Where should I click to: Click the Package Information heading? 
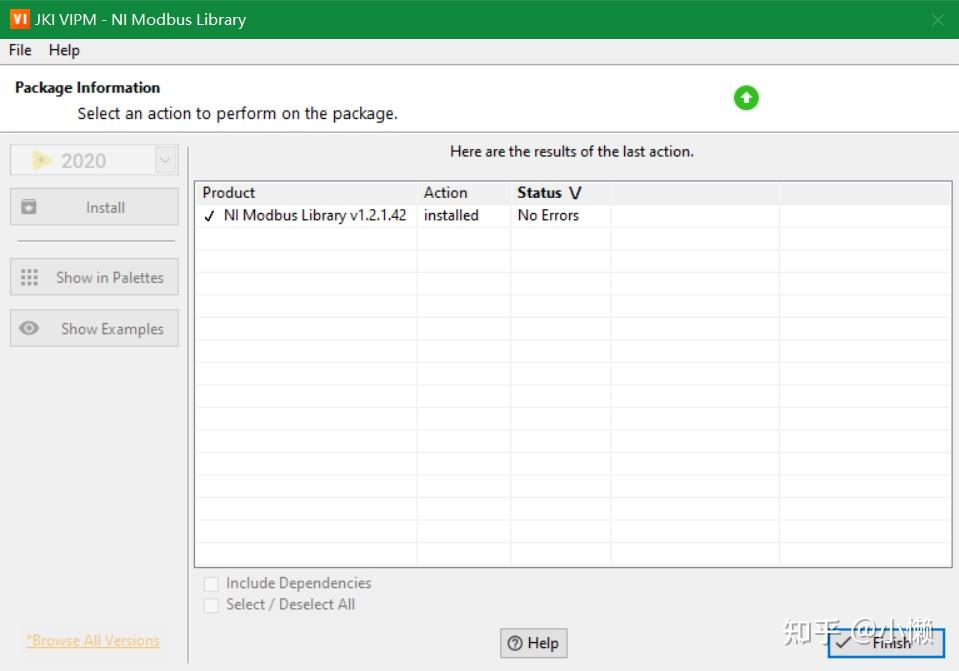87,87
